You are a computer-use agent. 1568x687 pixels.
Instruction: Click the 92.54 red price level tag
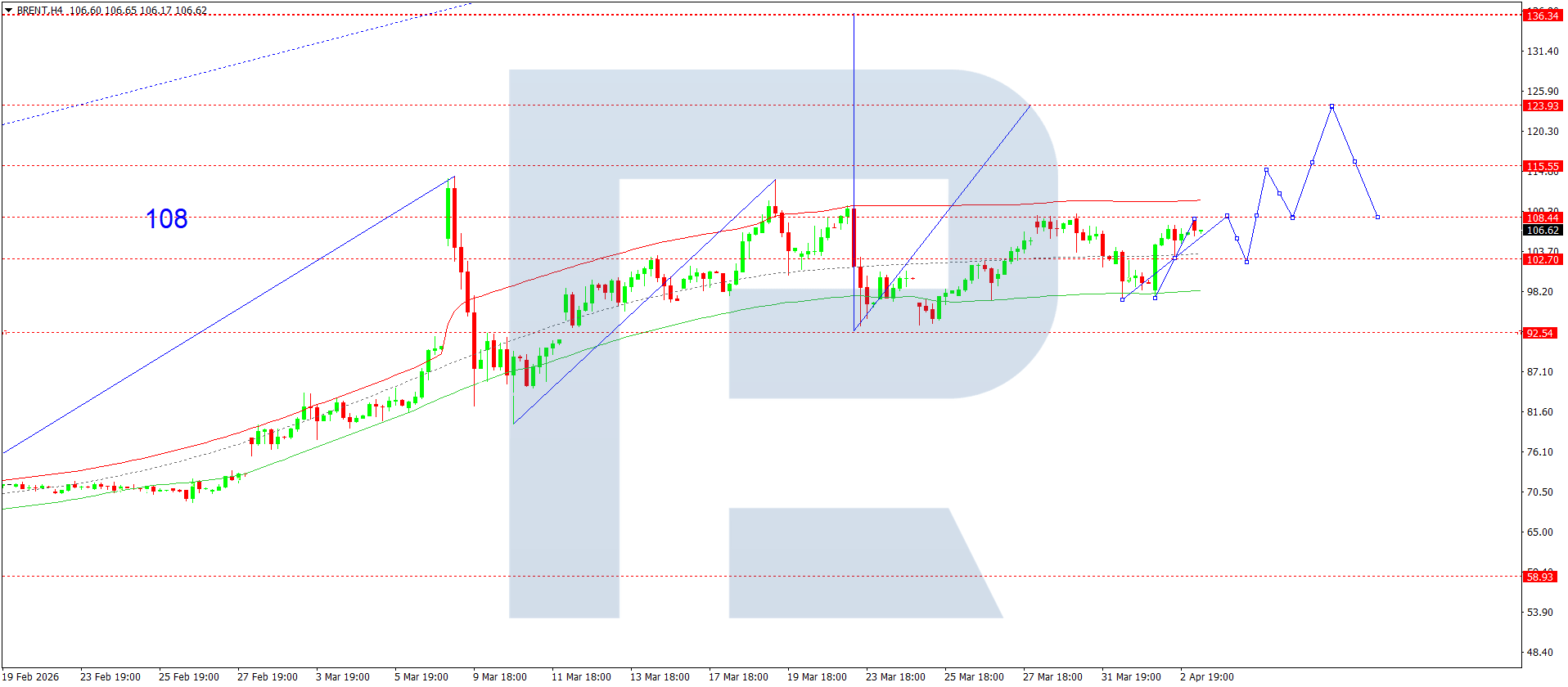(x=1539, y=333)
